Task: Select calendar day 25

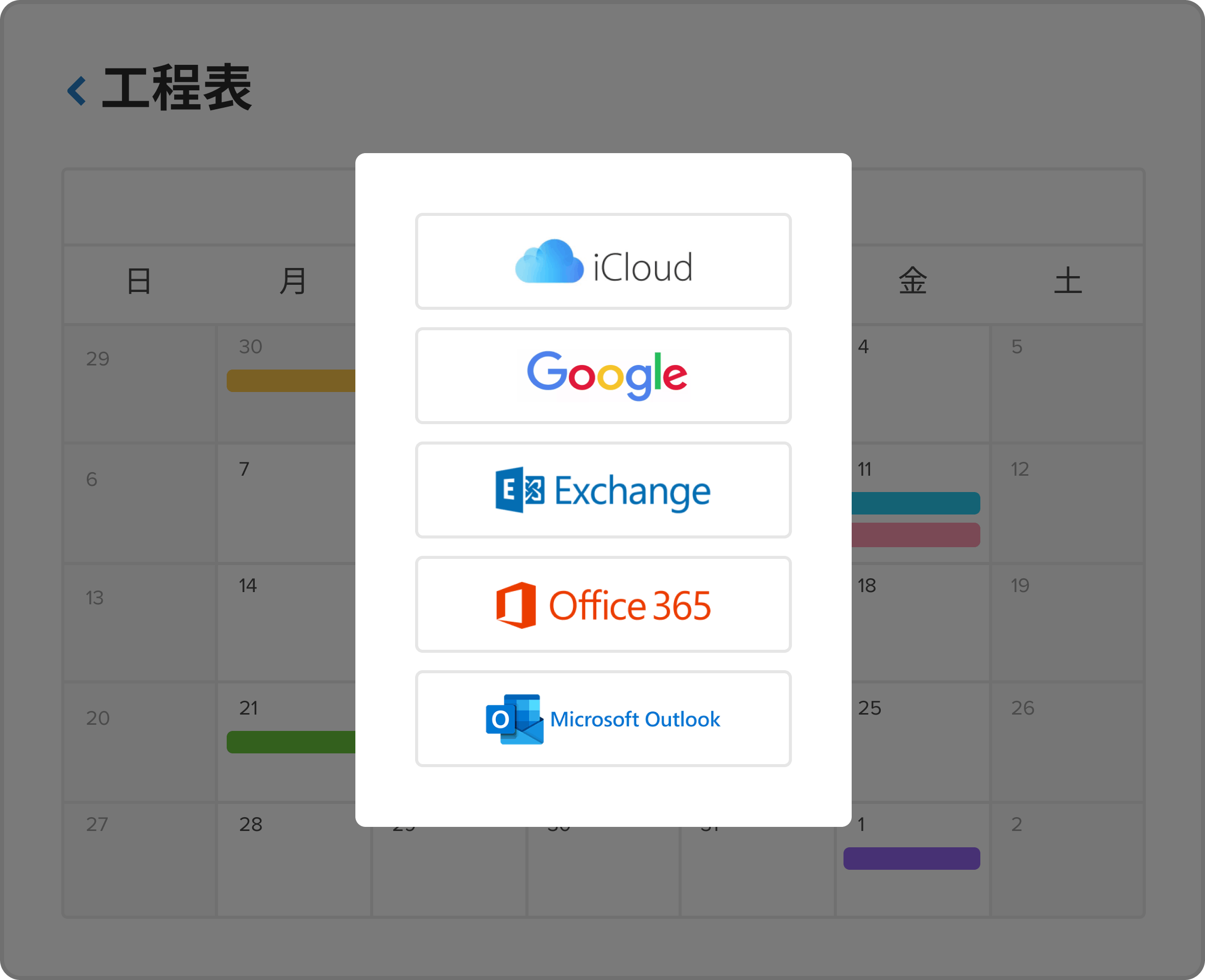Action: (870, 707)
